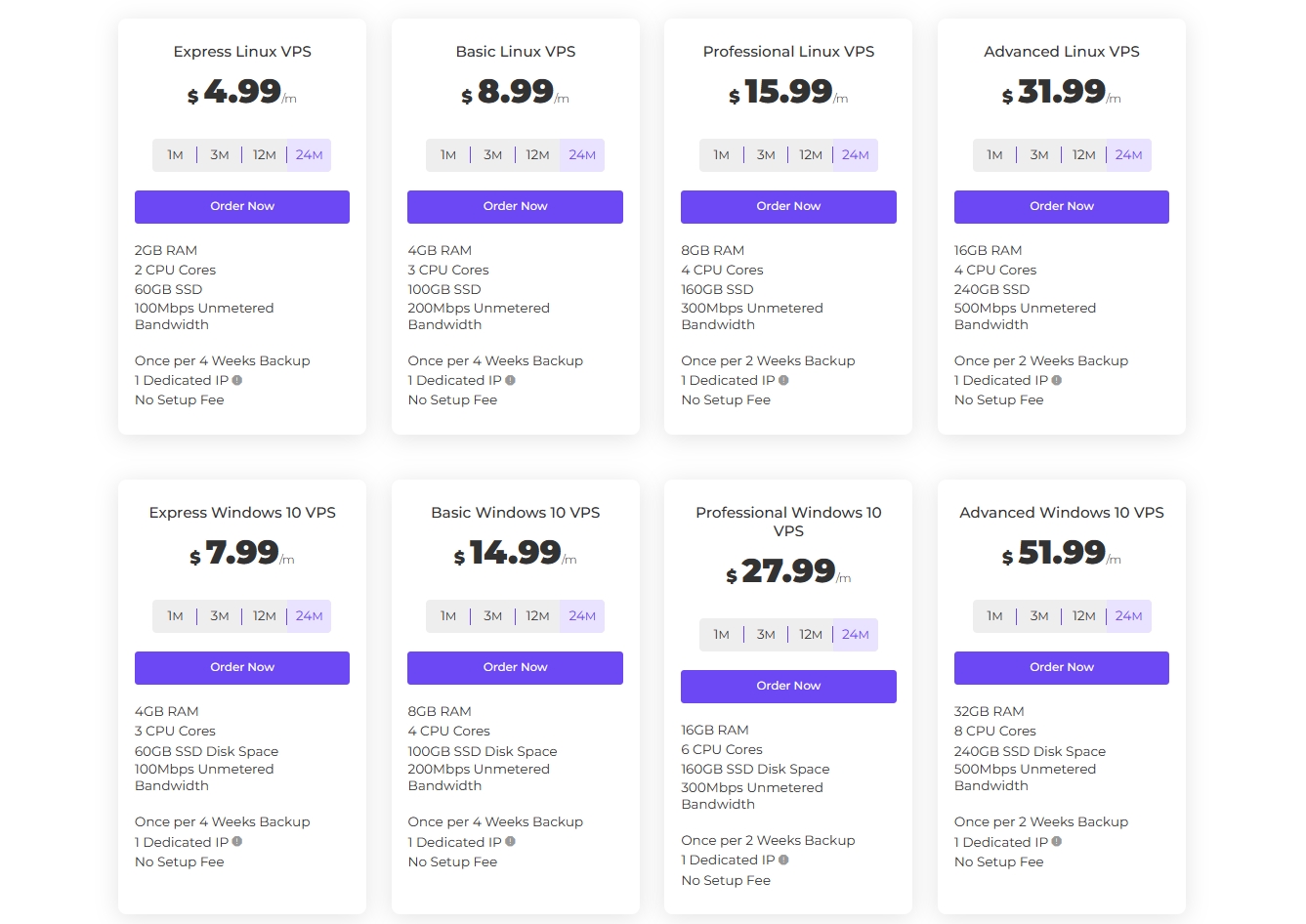1306x924 pixels.
Task: Click info icon beside Advanced Windows 10 Dedicated IP
Action: click(1057, 842)
